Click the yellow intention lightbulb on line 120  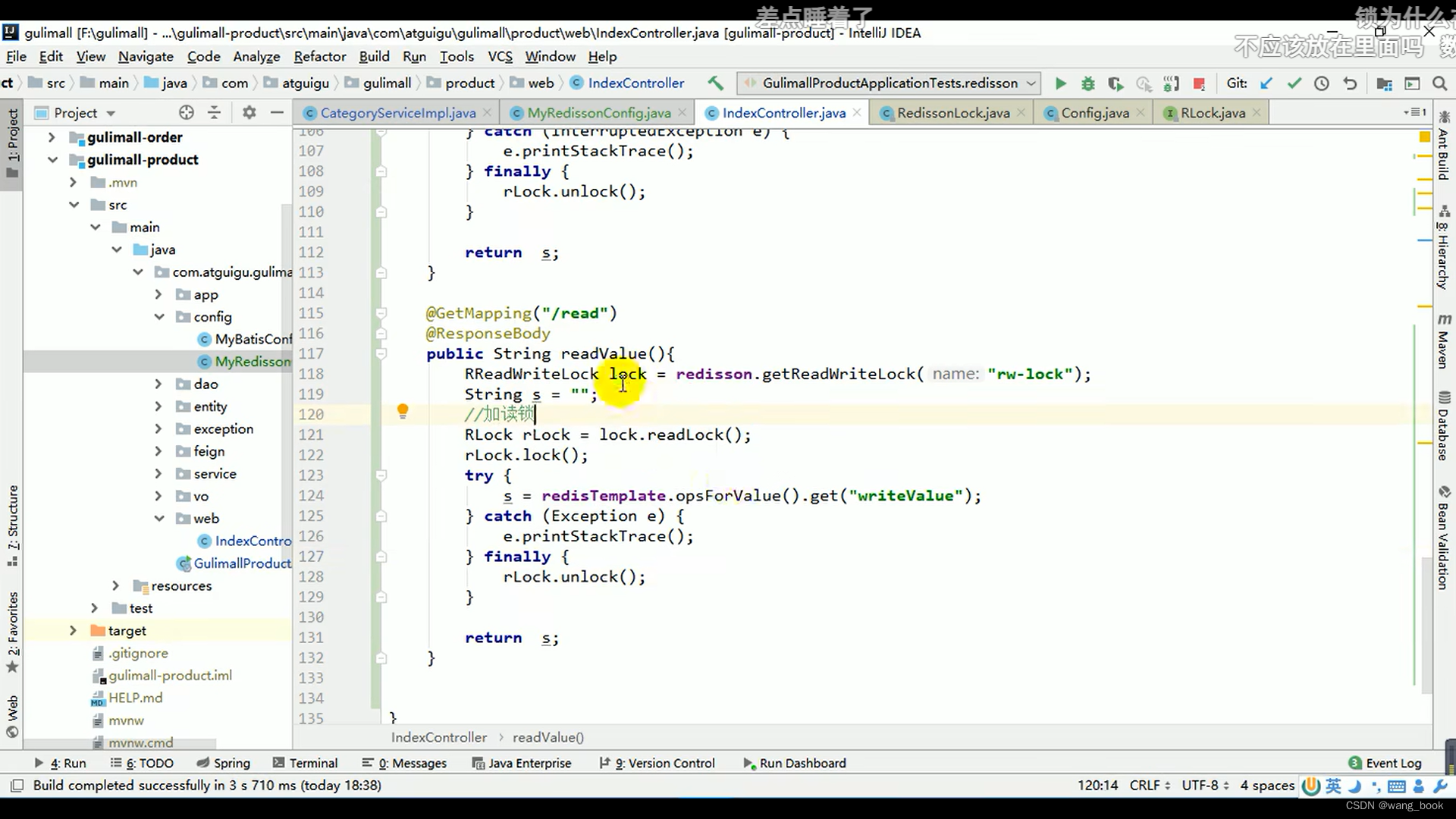(403, 411)
